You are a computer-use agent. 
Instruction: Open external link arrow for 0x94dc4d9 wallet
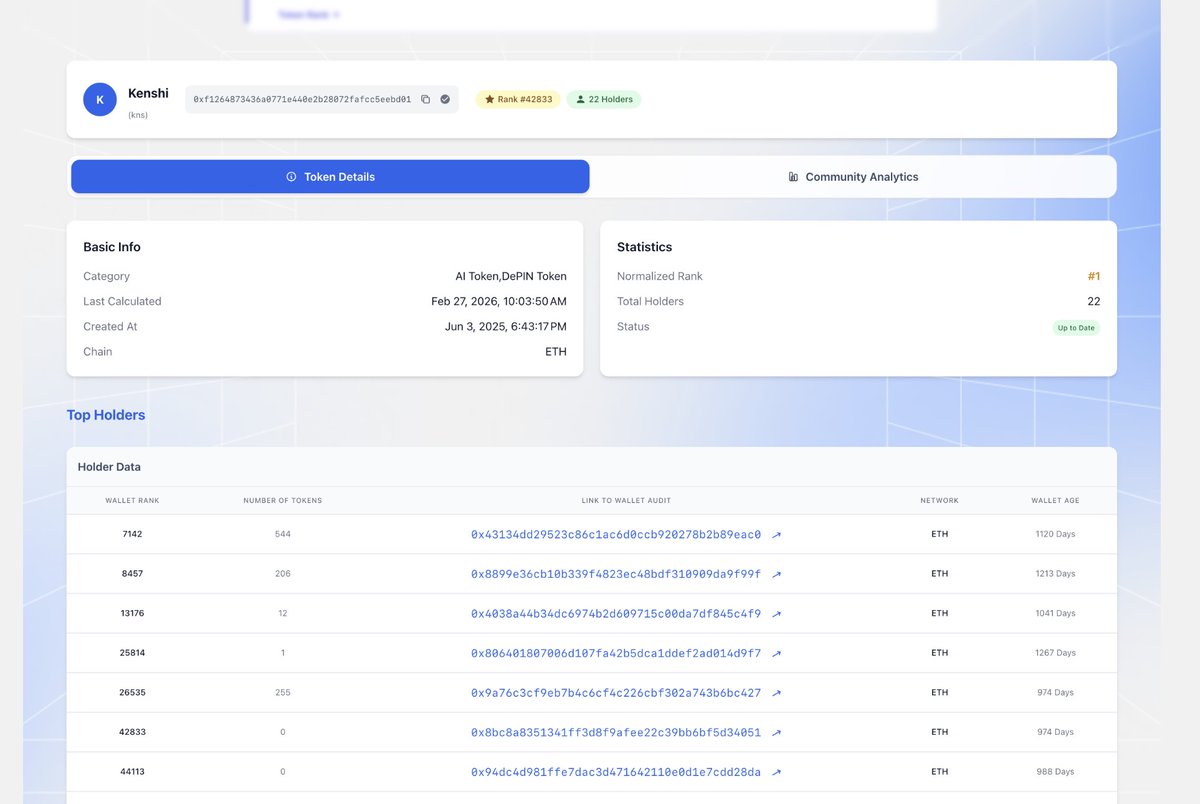click(777, 772)
